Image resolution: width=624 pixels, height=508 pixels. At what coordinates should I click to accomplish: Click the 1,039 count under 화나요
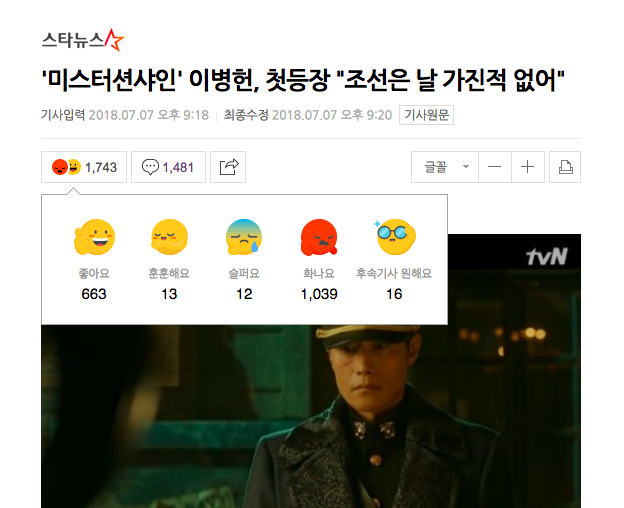tap(319, 294)
